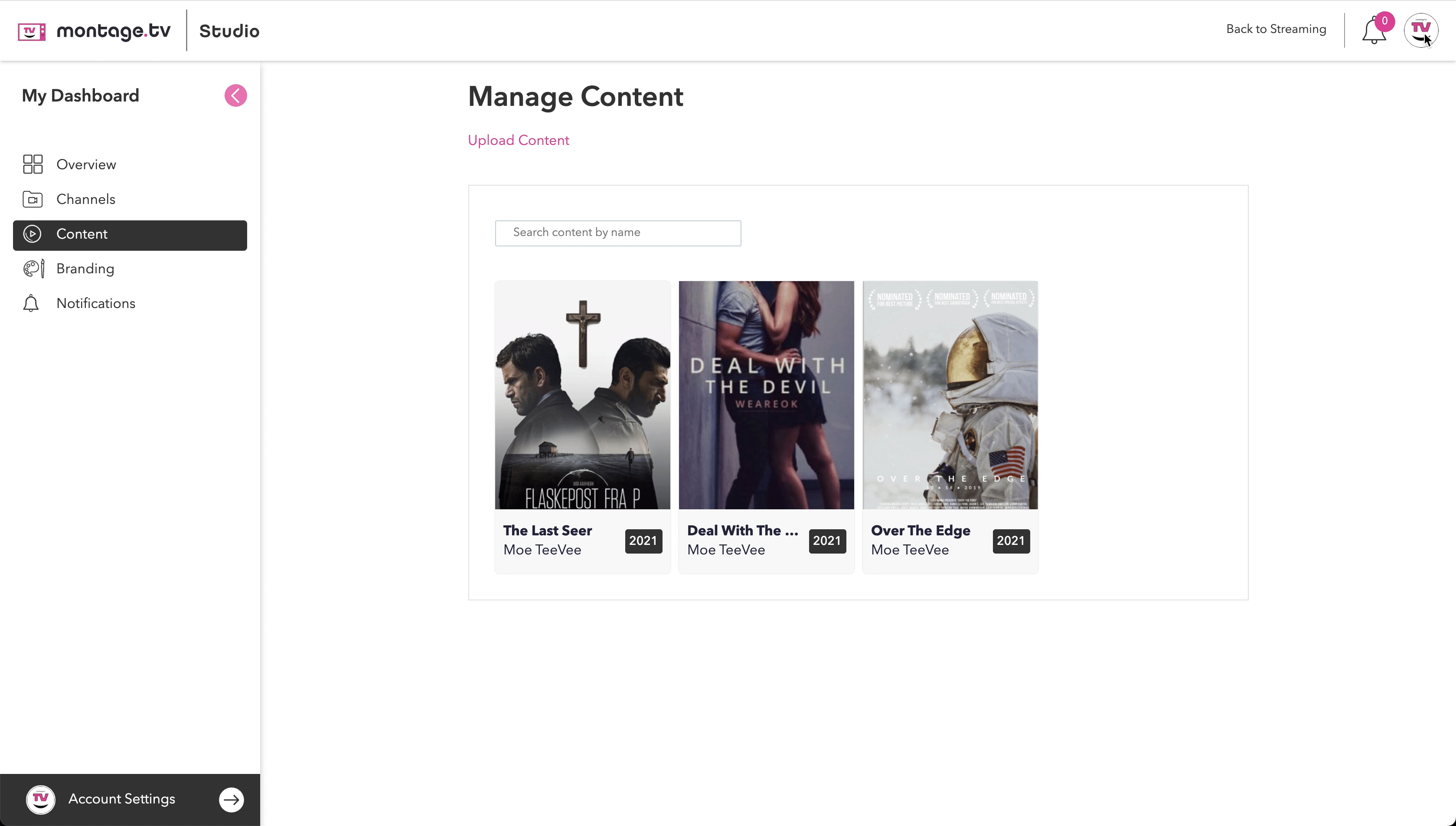This screenshot has width=1456, height=826.
Task: Open the Branding menu item
Action: pos(130,269)
